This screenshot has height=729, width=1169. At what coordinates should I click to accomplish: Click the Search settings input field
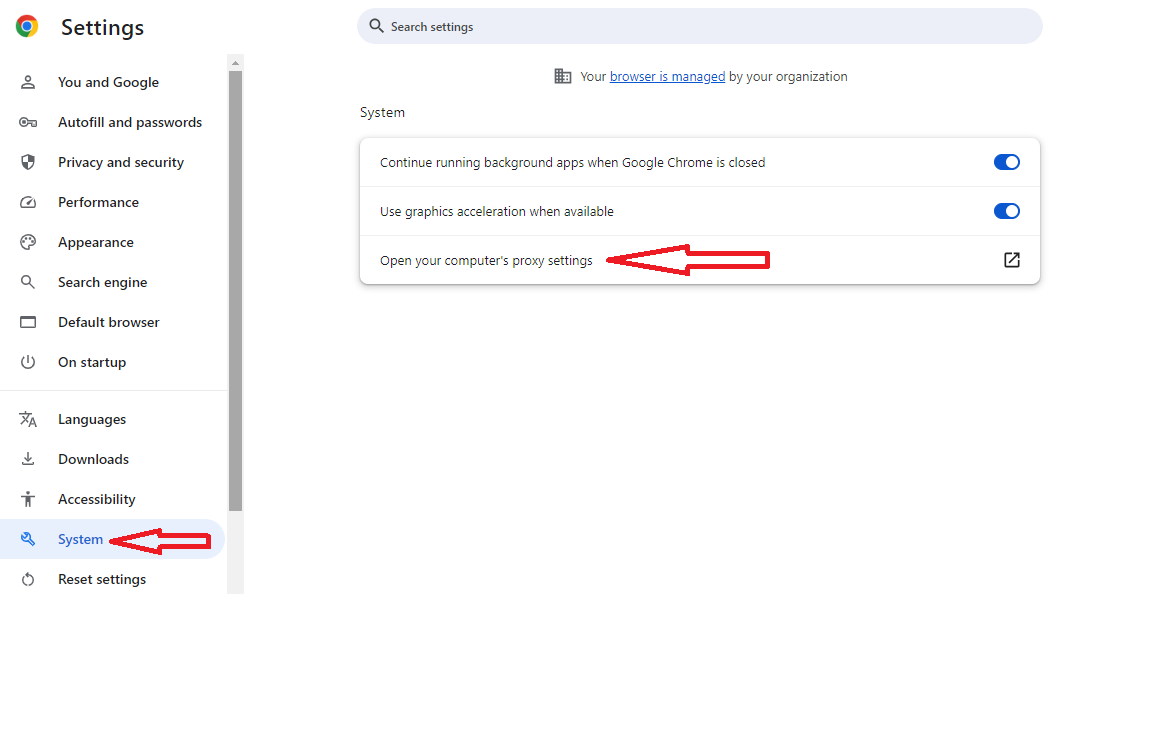[x=700, y=27]
